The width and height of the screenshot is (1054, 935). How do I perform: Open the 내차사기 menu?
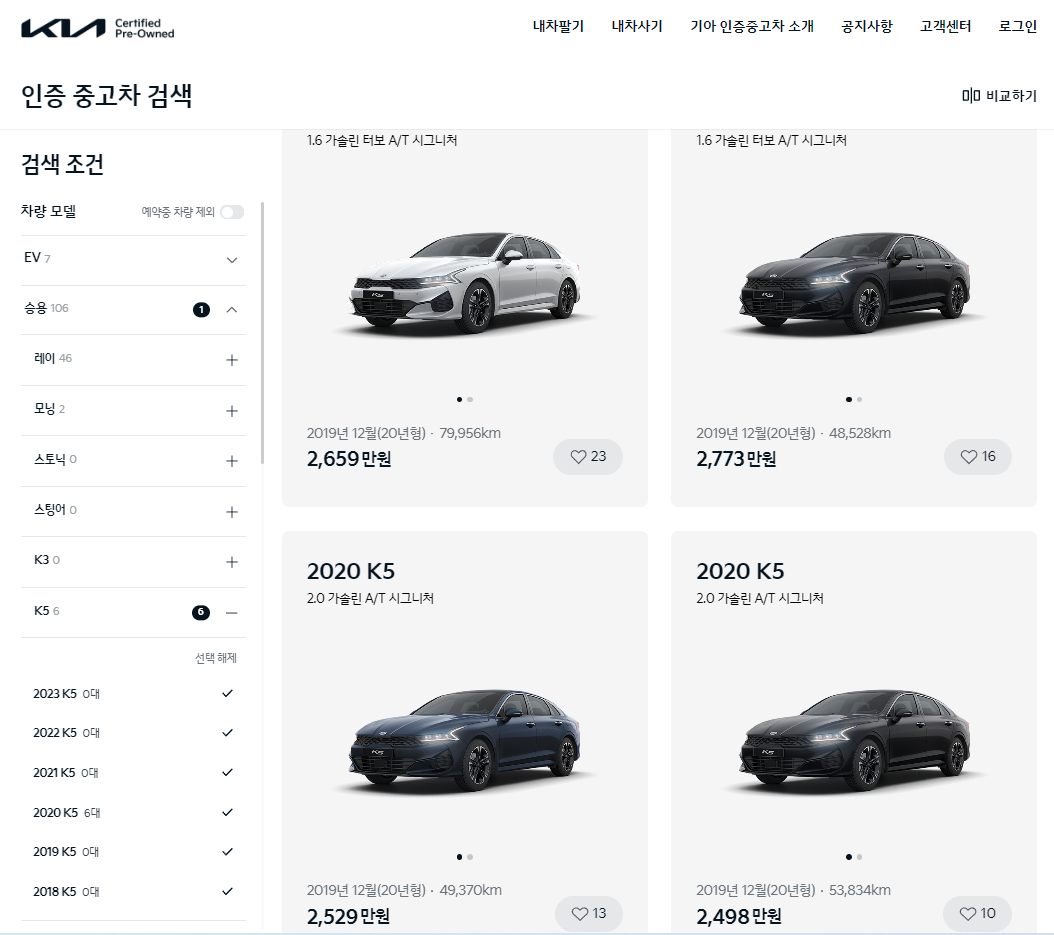click(637, 26)
